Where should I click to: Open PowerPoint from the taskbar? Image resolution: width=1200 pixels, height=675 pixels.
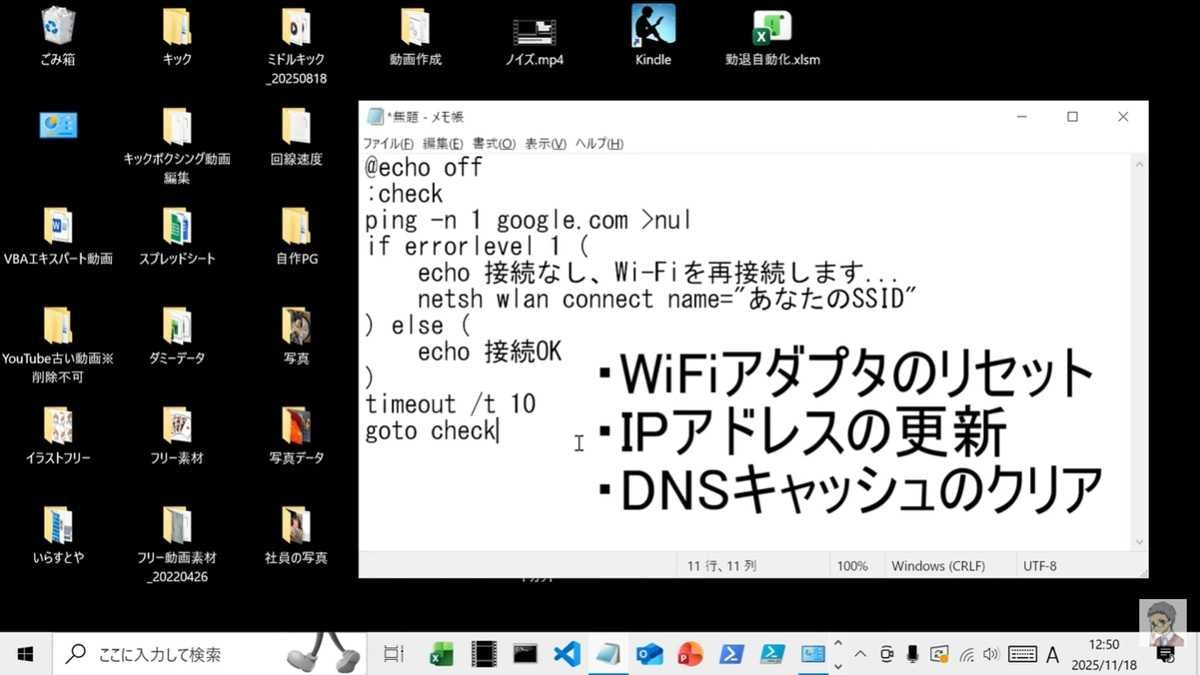click(x=690, y=655)
